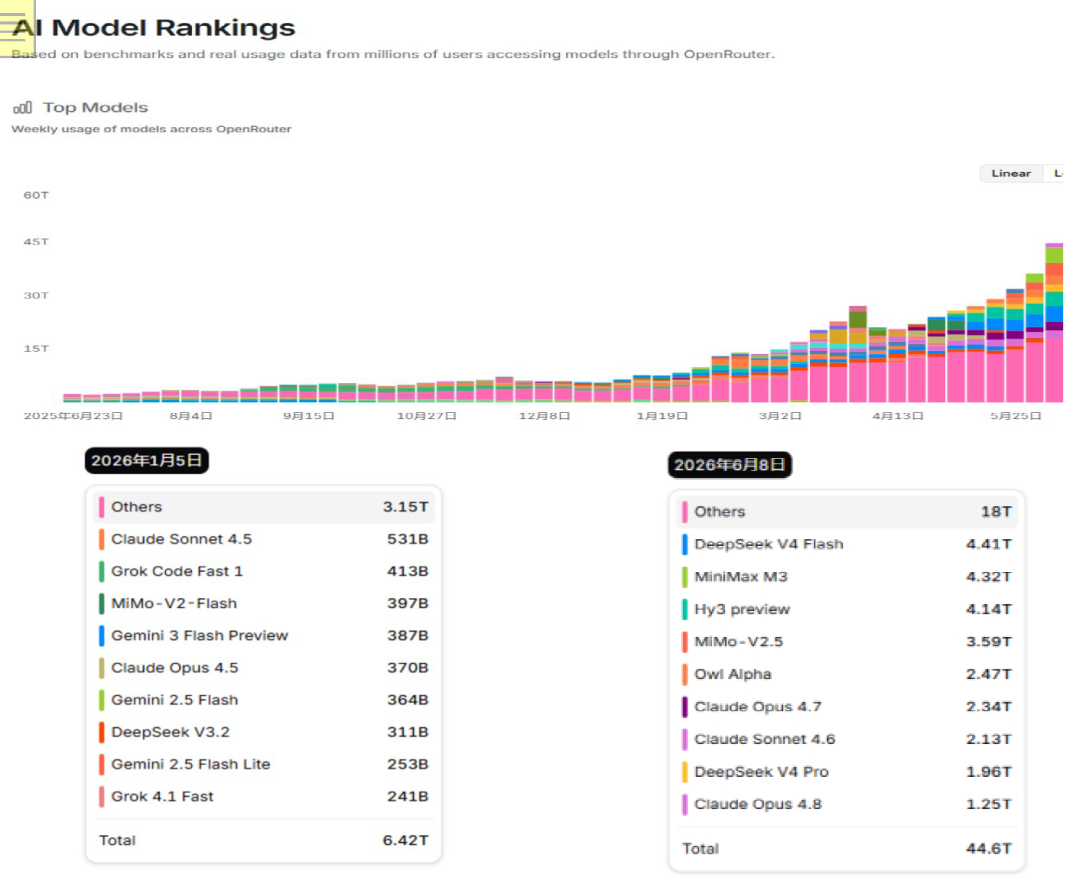Click the AI Model Rankings heading
Screen dimensions: 1080x884
(154, 28)
